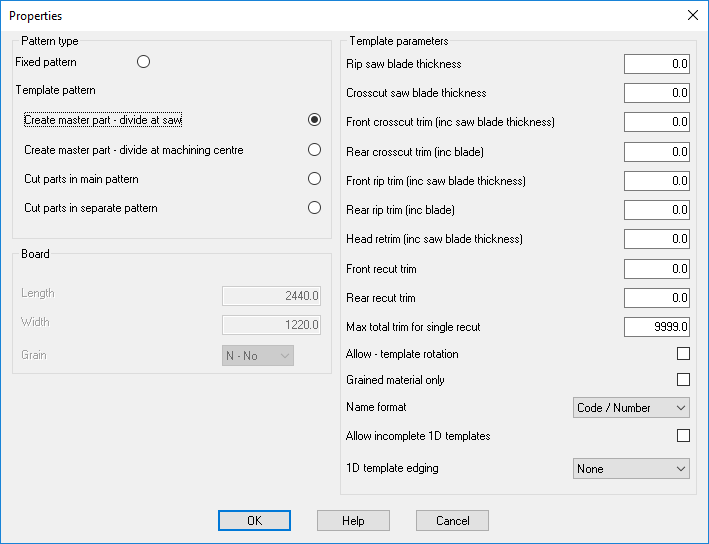Cancel the Properties dialog
Screen dimensions: 709x544
click(x=452, y=520)
